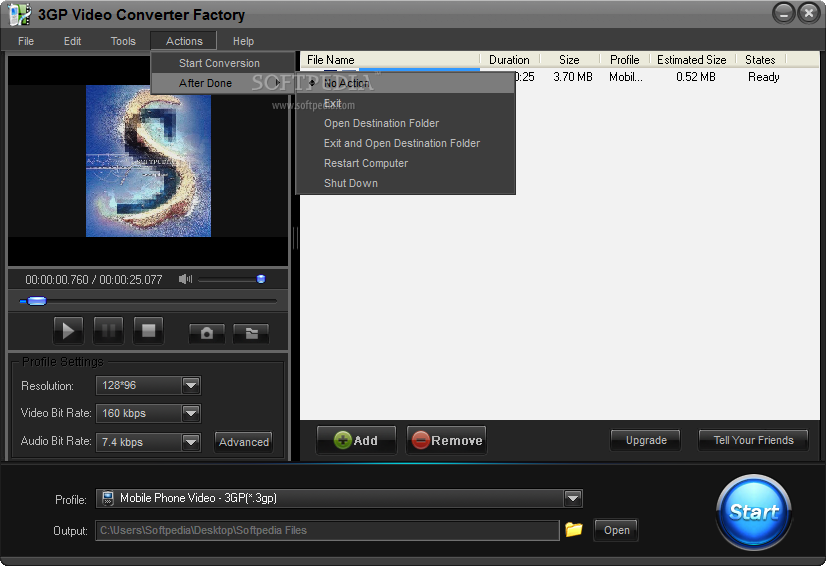
Task: Click the 3.70 MB size cell
Action: [x=573, y=77]
